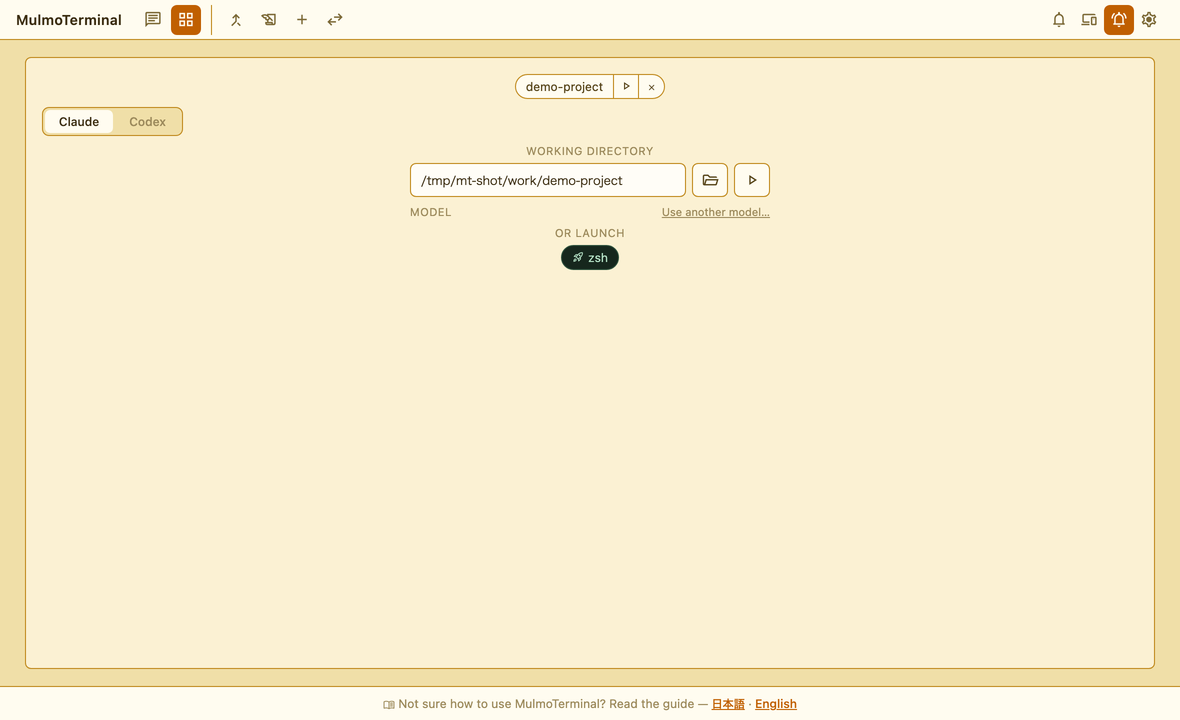Select the demo-project session tab
This screenshot has width=1180, height=720.
tap(564, 87)
